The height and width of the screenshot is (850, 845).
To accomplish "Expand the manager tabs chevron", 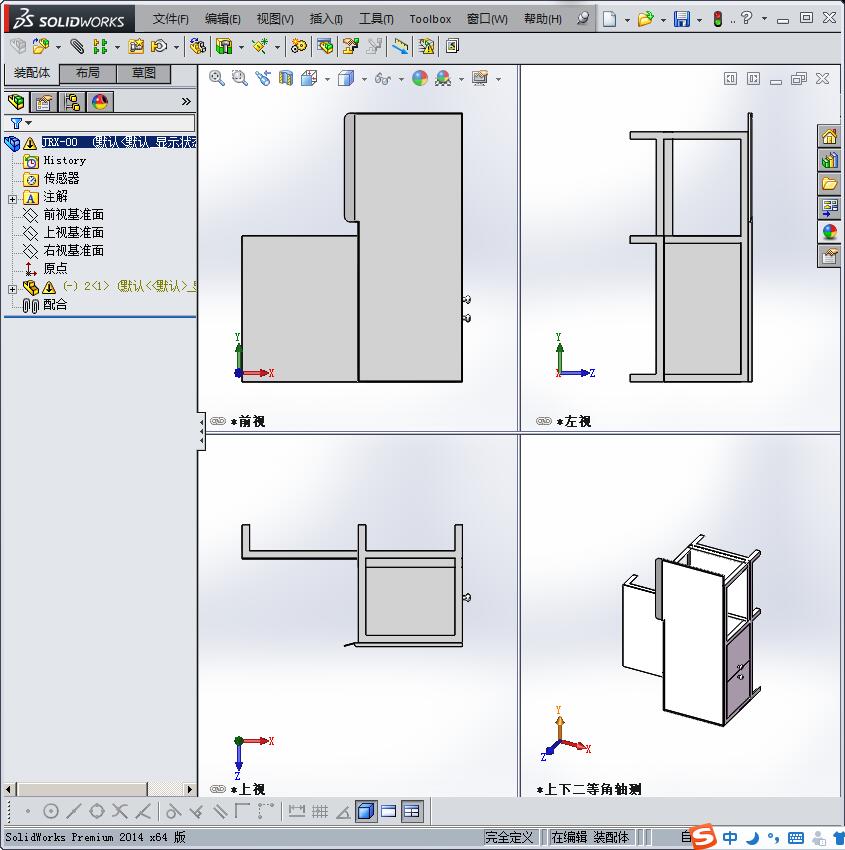I will click(186, 101).
